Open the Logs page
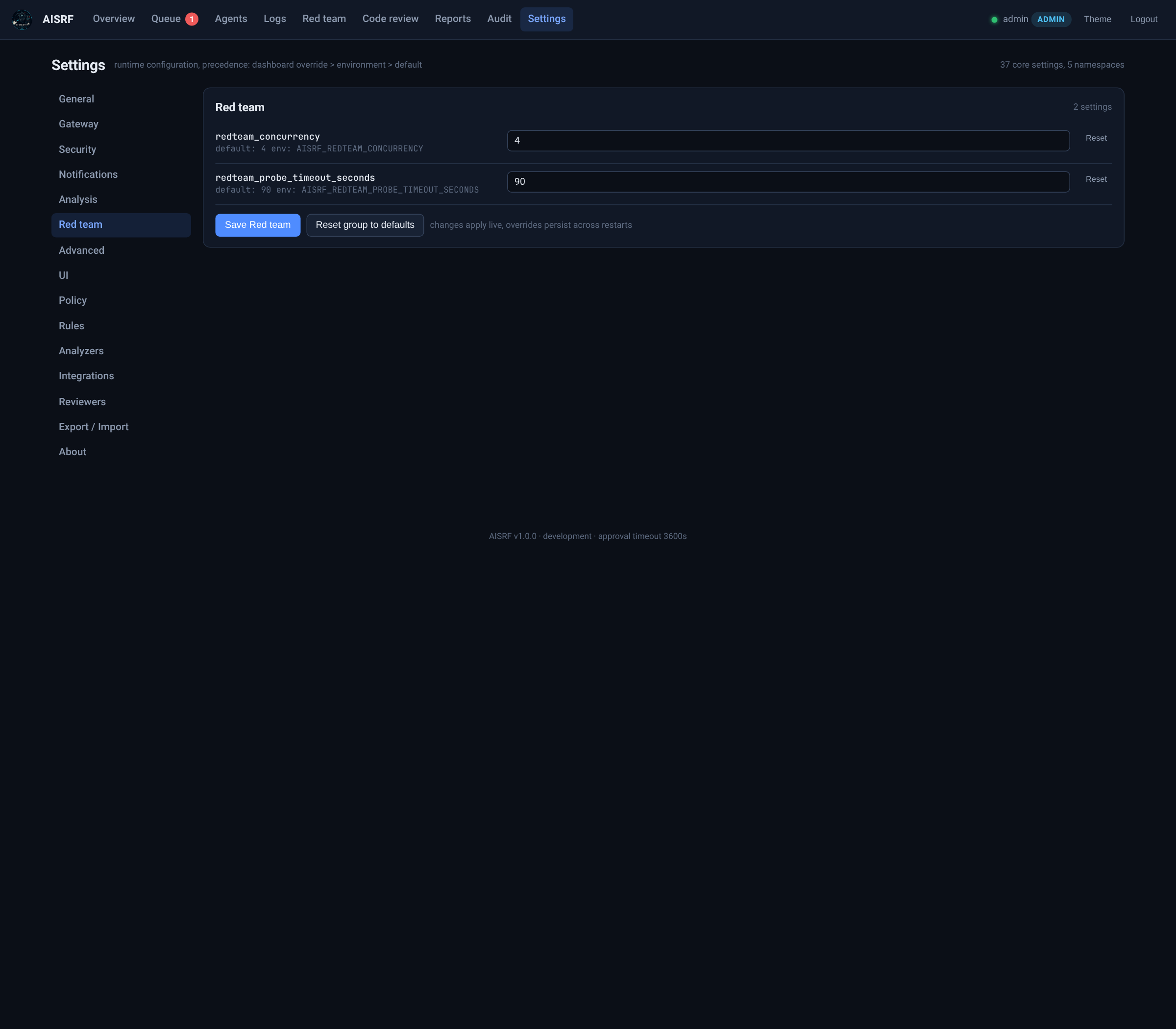 [x=274, y=19]
